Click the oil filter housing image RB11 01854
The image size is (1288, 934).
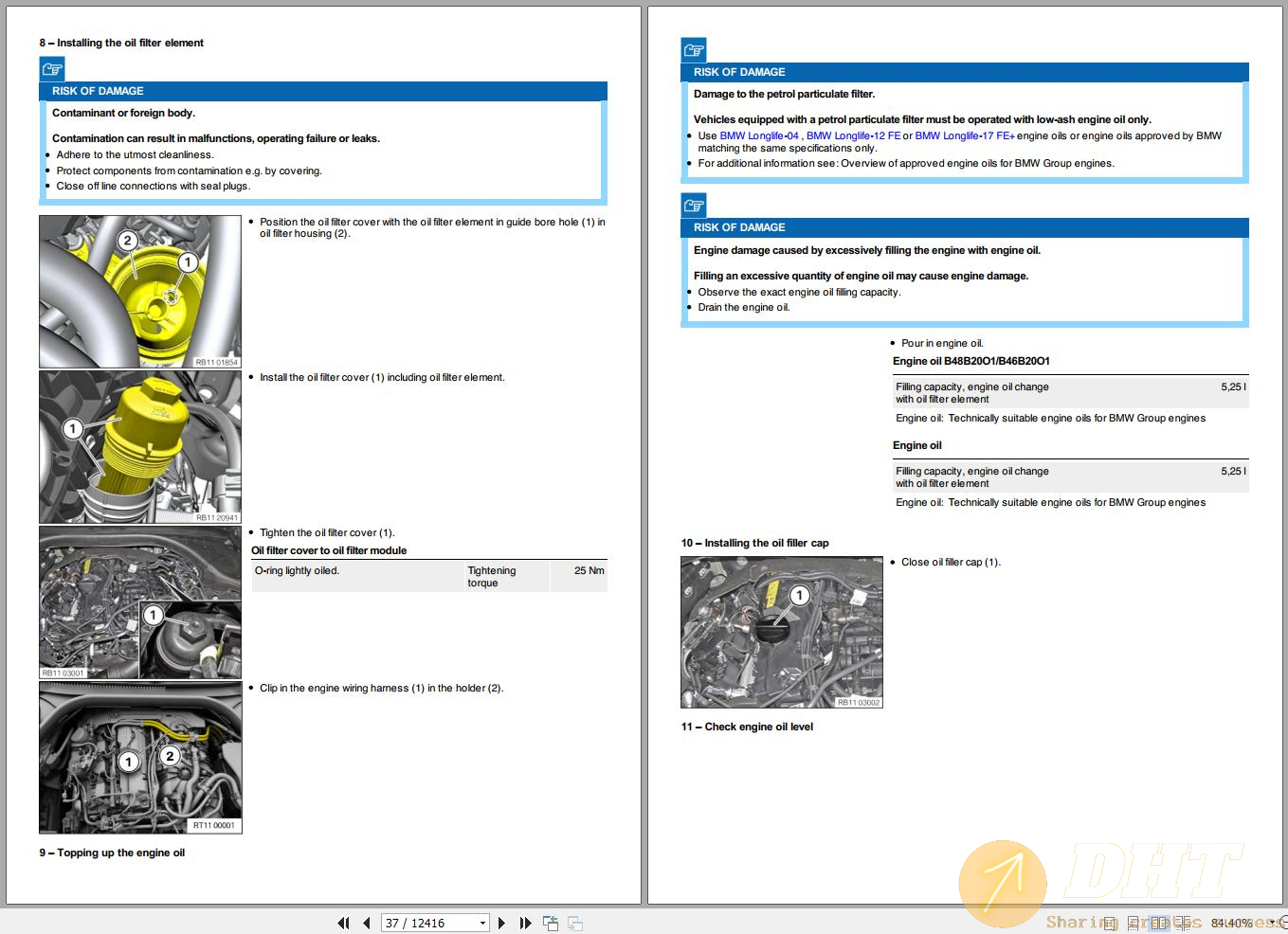[140, 292]
